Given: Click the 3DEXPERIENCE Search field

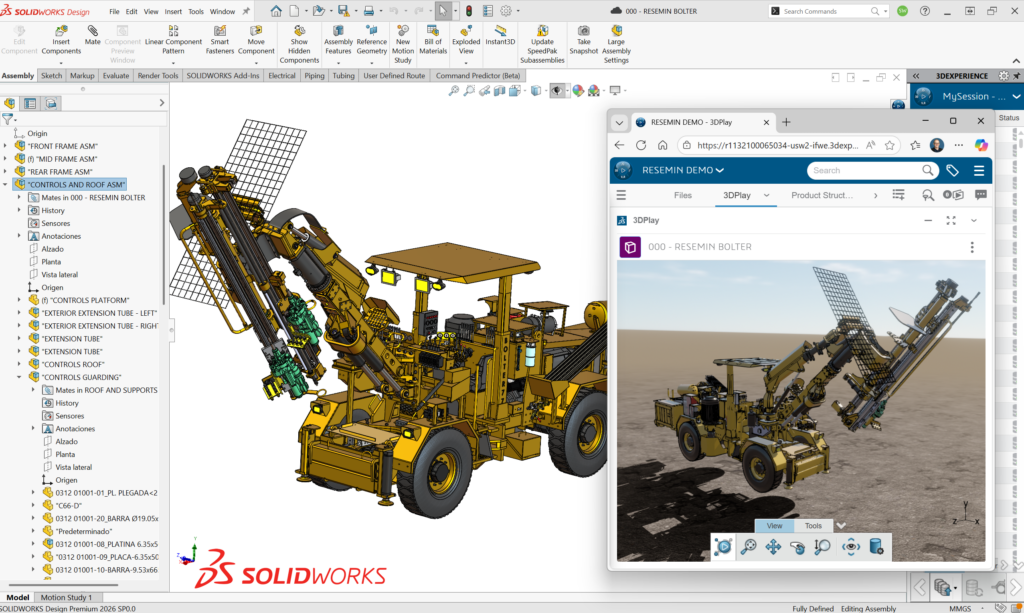Looking at the screenshot, I should 872,170.
